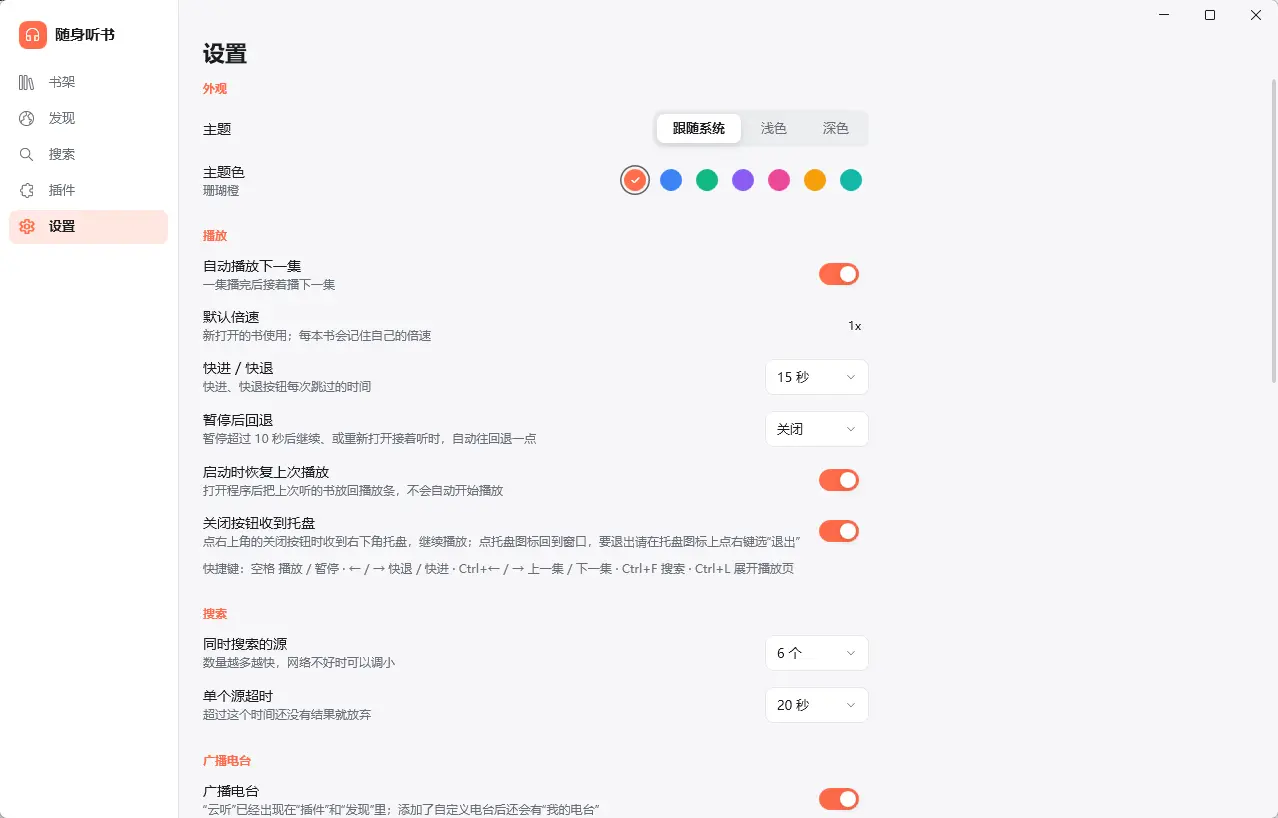Go to the 发现 page

pyautogui.click(x=88, y=118)
